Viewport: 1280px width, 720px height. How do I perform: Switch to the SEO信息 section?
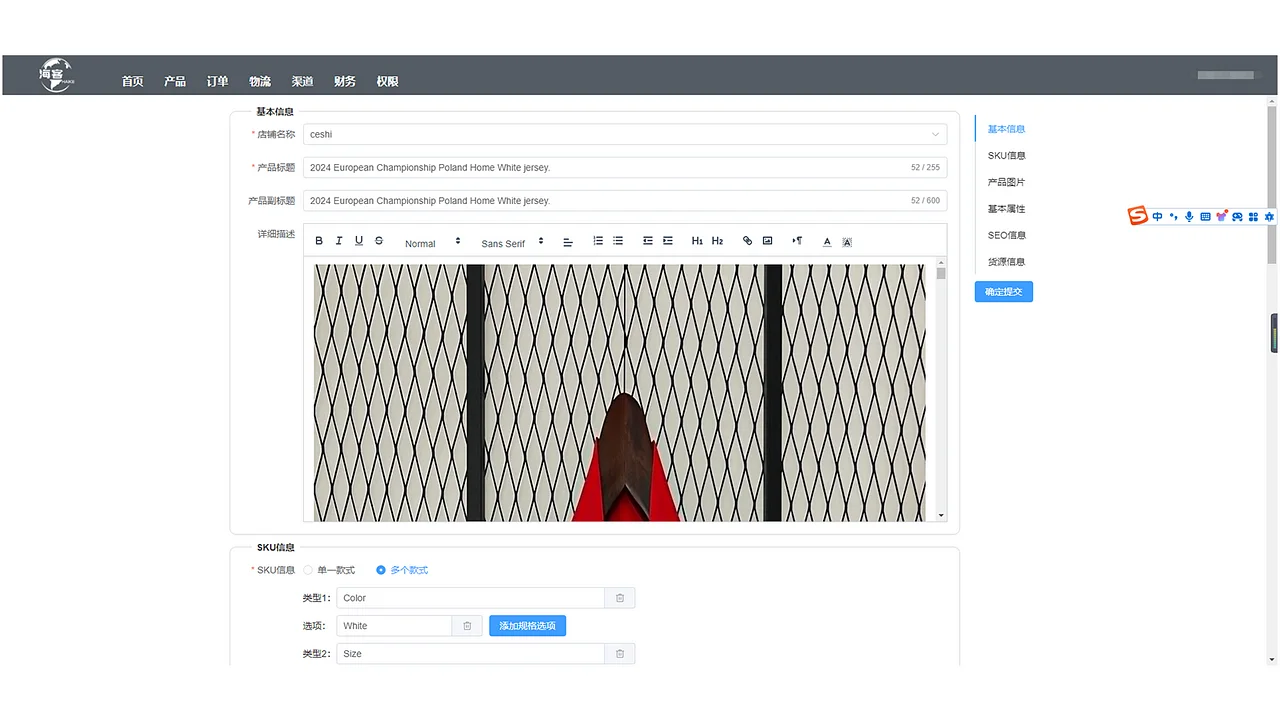1006,235
